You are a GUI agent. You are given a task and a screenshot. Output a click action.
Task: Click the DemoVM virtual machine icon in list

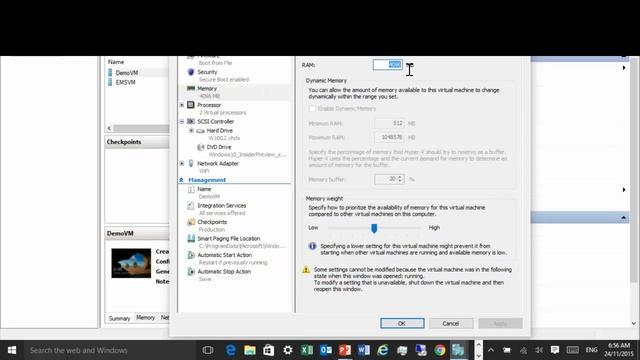pyautogui.click(x=110, y=73)
